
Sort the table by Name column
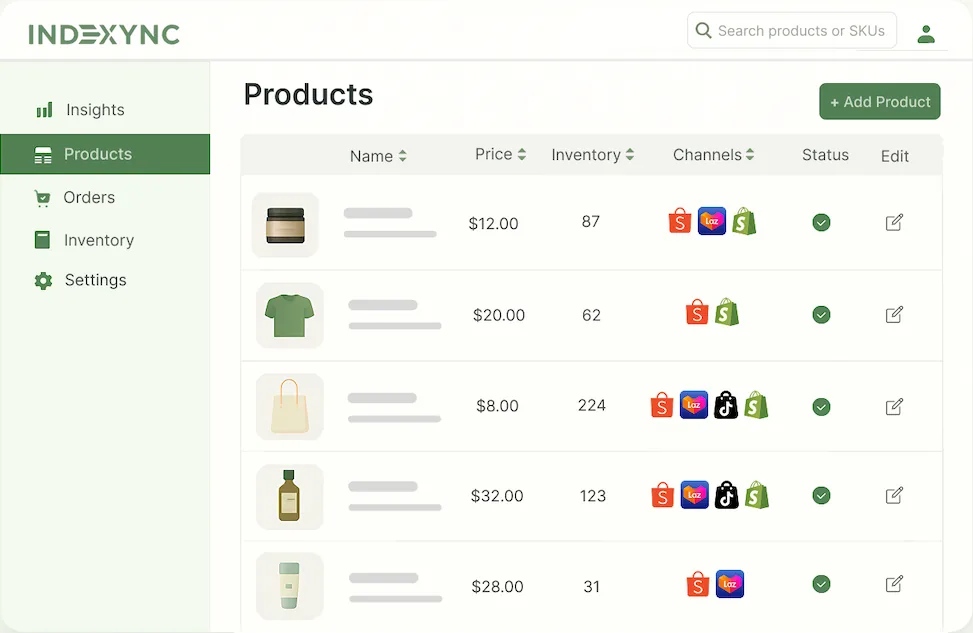click(x=378, y=156)
